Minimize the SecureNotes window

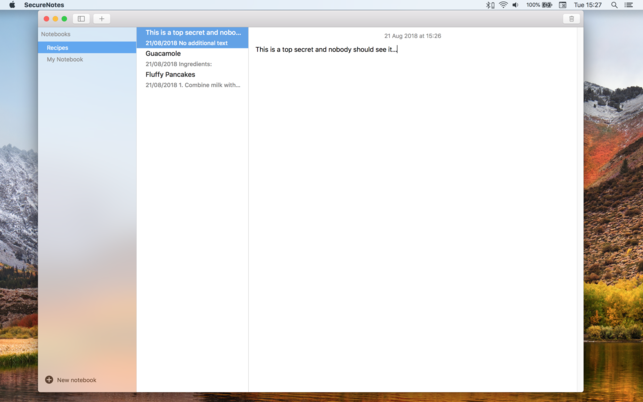click(55, 18)
